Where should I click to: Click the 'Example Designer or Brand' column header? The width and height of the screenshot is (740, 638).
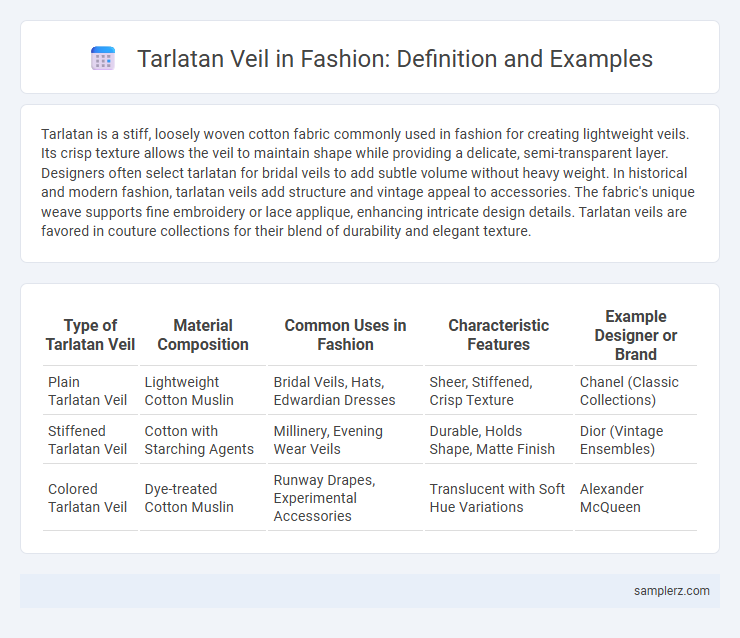(x=636, y=335)
